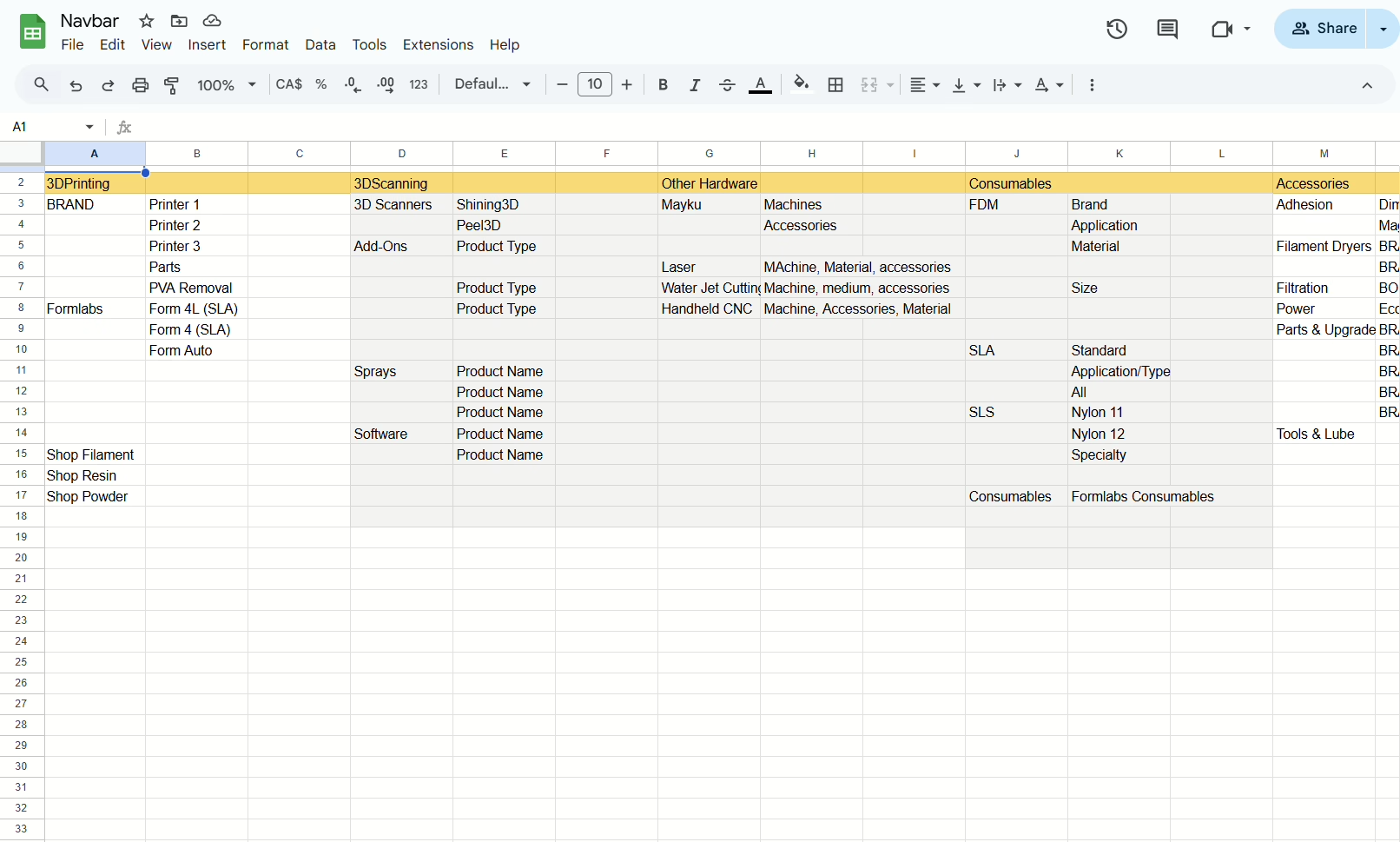Image resolution: width=1400 pixels, height=842 pixels.
Task: Open the Extensions menu
Action: point(438,44)
